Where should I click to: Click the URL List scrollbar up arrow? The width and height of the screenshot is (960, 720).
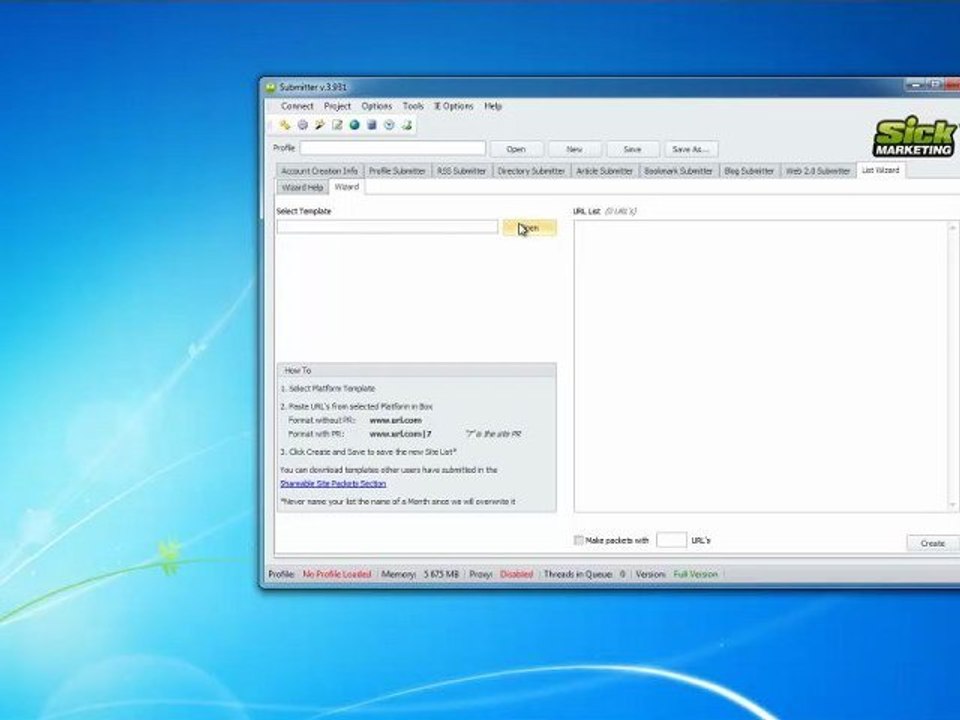coord(953,228)
